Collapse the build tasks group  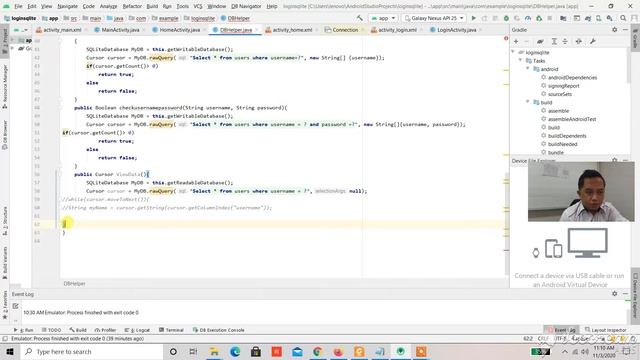pyautogui.click(x=528, y=102)
